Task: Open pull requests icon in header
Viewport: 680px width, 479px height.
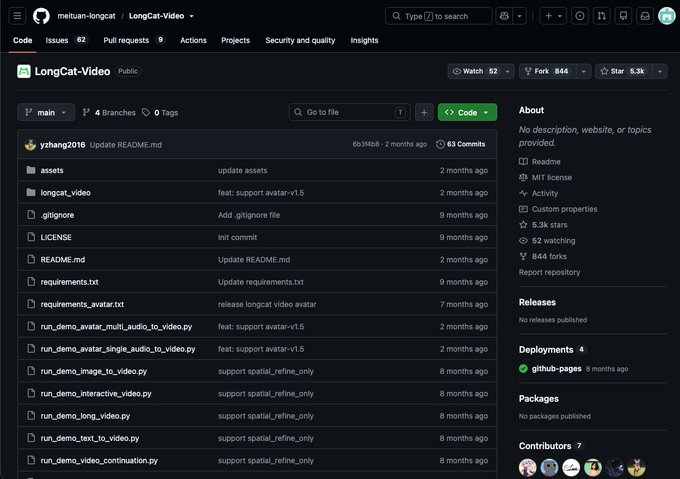Action: [x=602, y=16]
